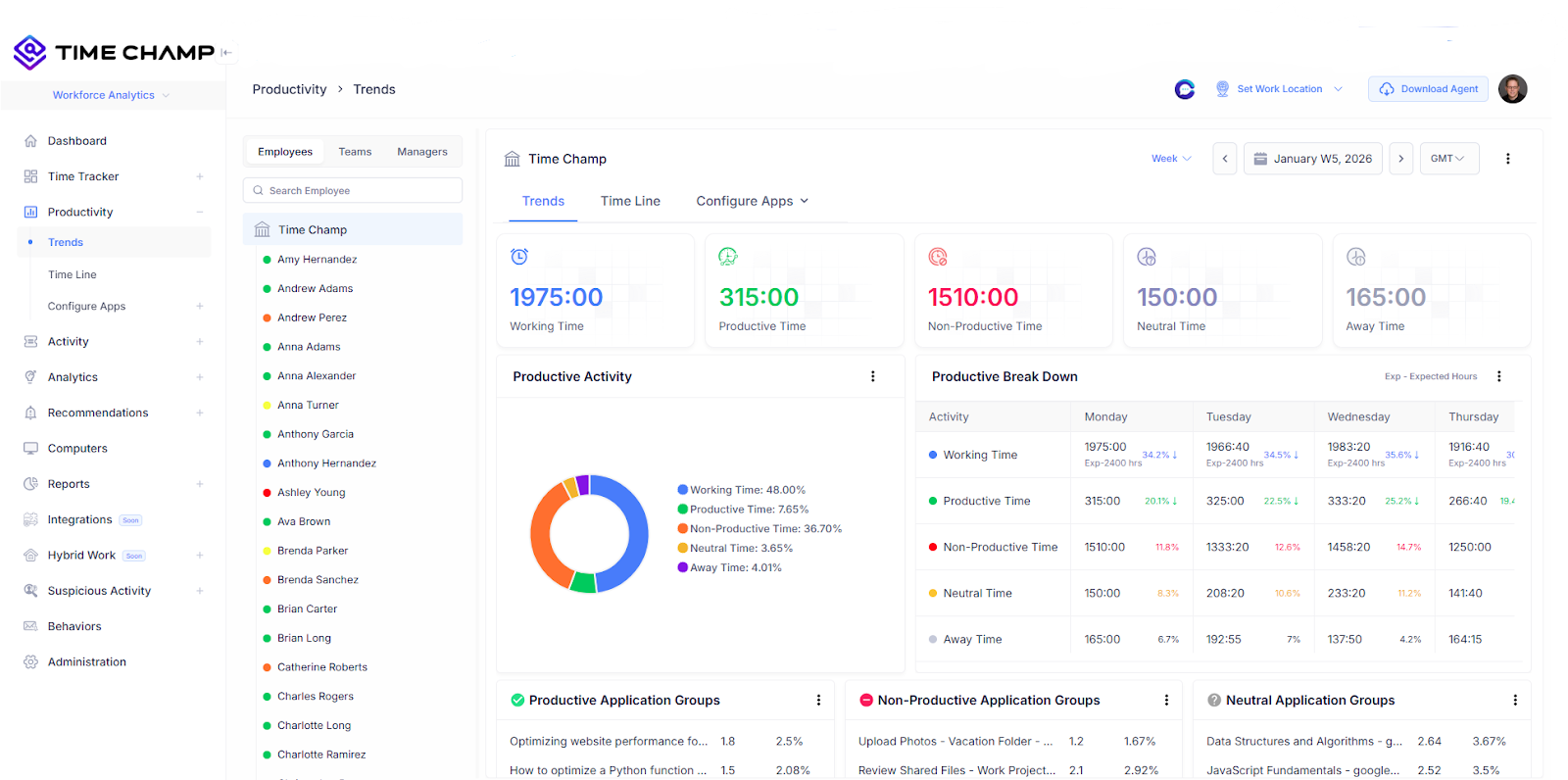Expand Activity submenu plus
Image resolution: width=1568 pixels, height=780 pixels.
200,342
